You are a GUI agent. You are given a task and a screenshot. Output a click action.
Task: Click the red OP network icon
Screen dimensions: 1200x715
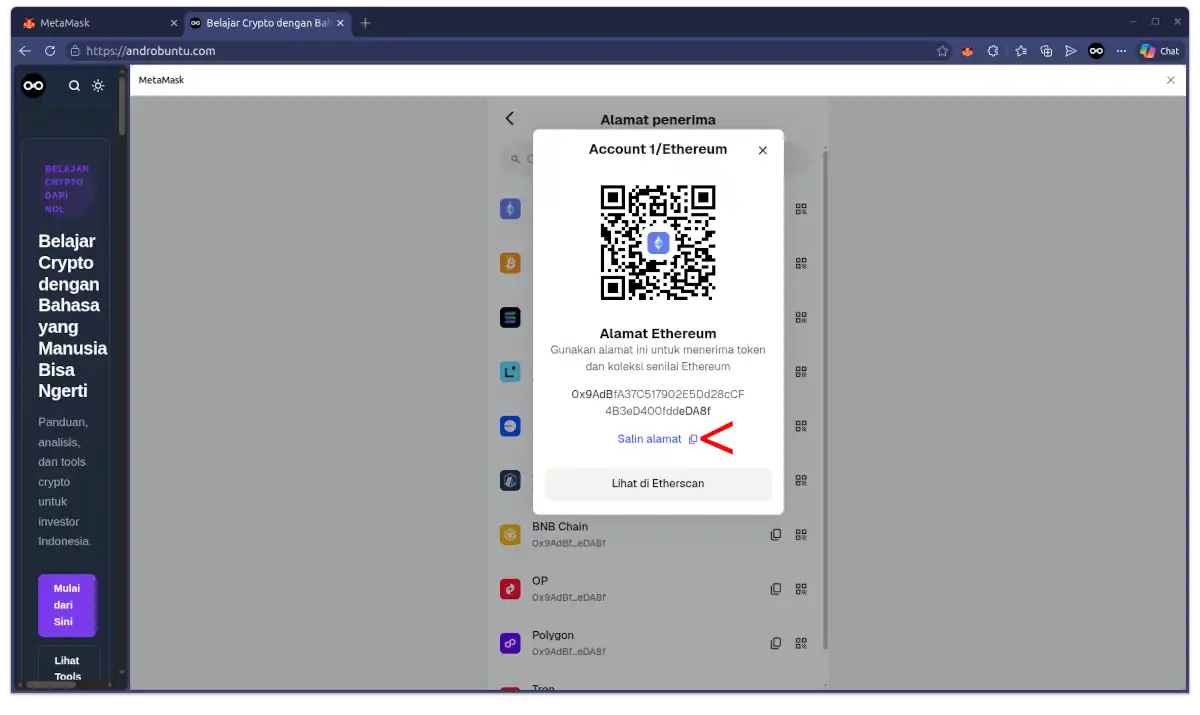[x=510, y=589]
